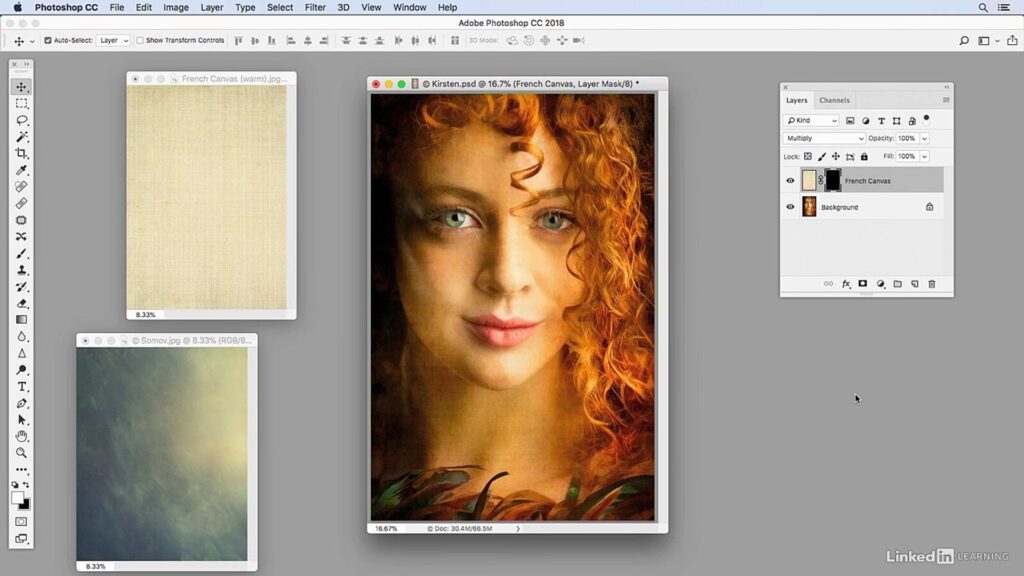Select the Crop tool in toolbar
The height and width of the screenshot is (576, 1024).
coord(22,153)
